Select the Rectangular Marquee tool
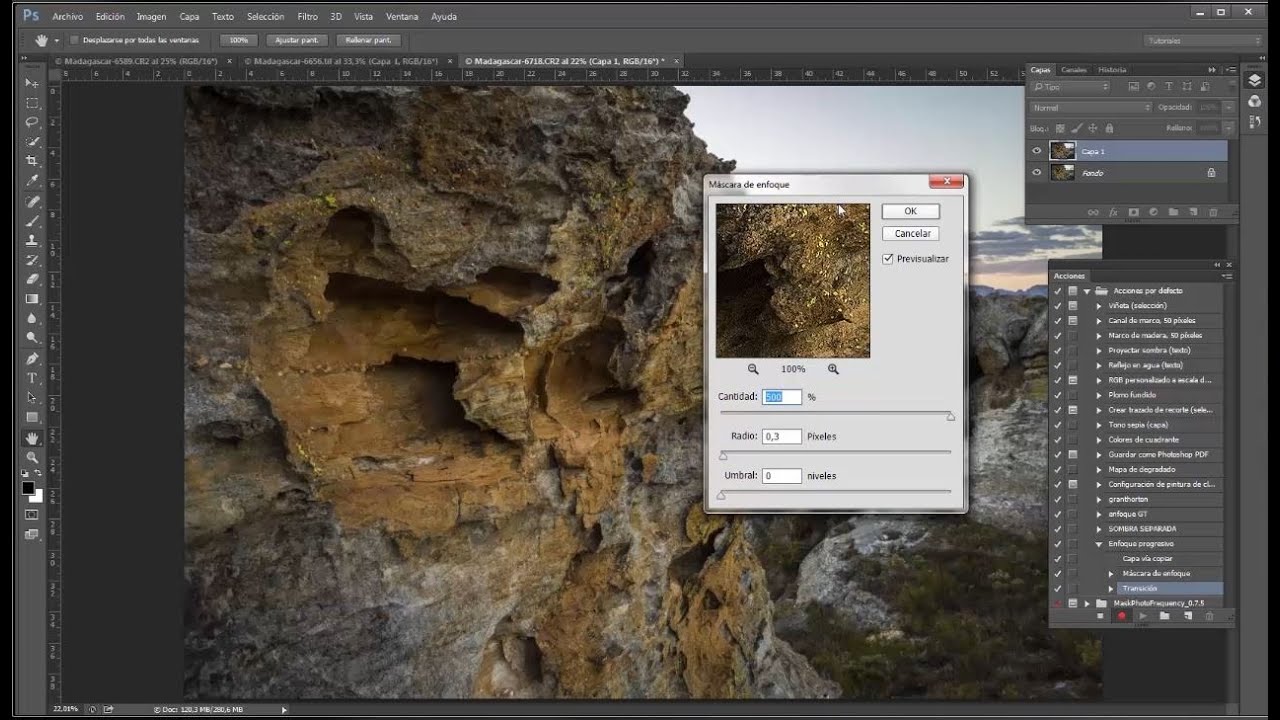 click(32, 103)
